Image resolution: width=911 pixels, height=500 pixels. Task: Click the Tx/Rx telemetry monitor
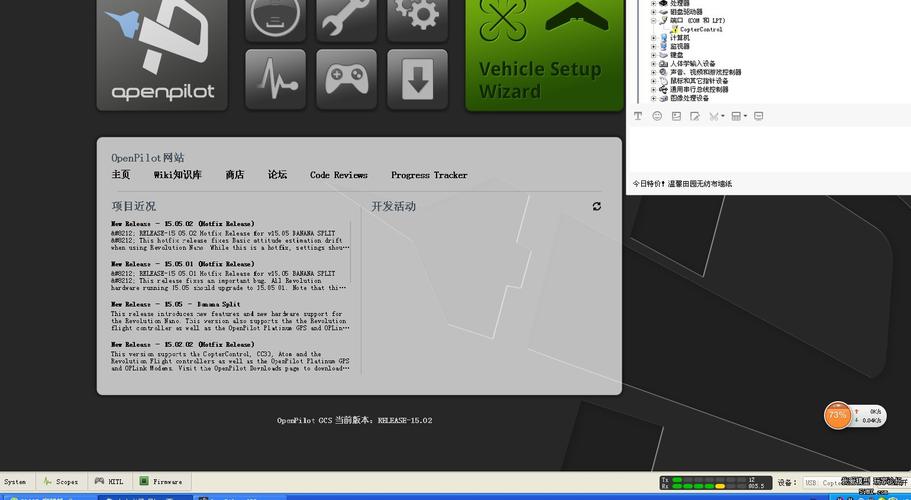(715, 483)
